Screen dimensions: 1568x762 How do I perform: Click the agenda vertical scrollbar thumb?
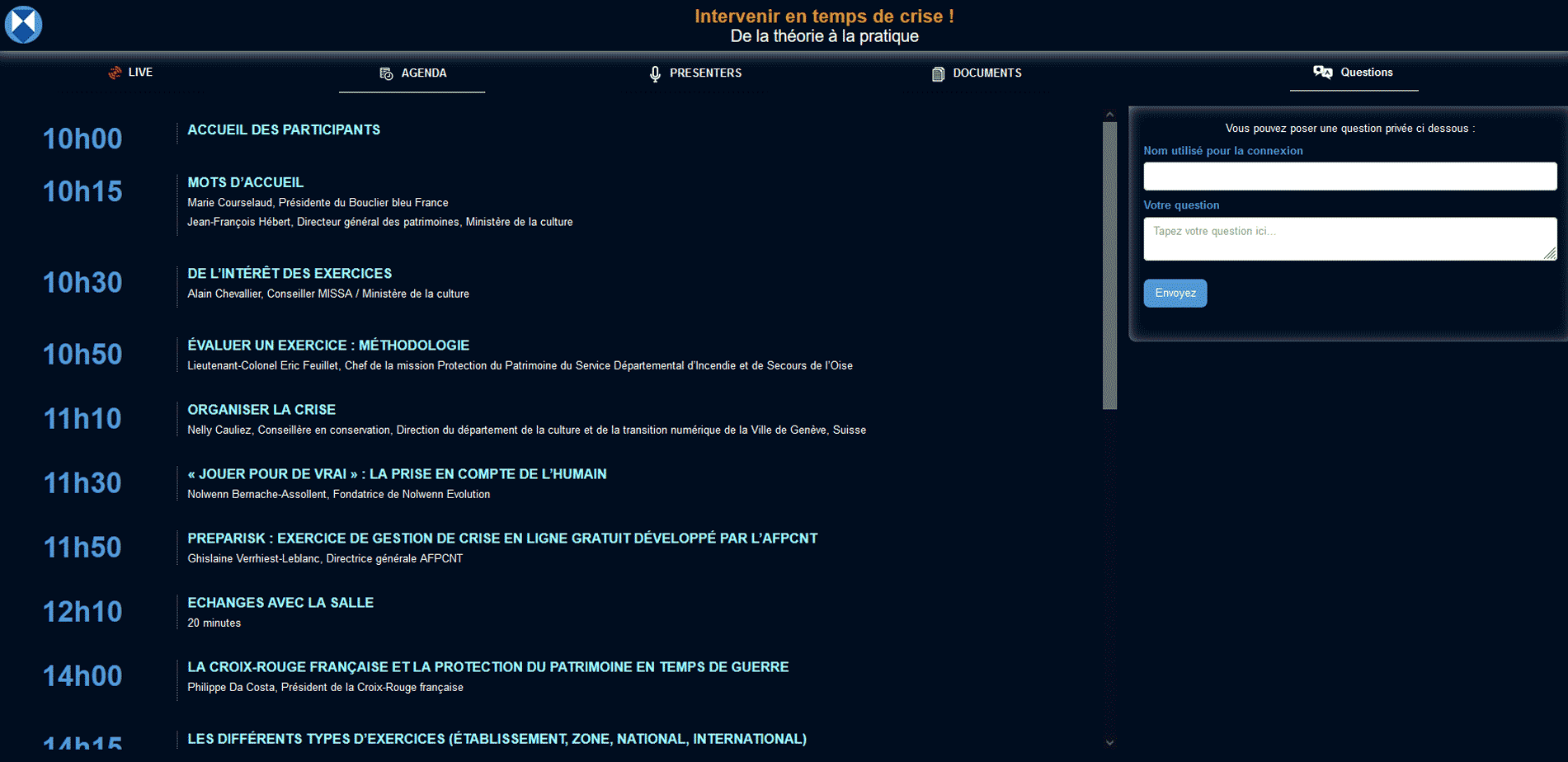[x=1109, y=264]
